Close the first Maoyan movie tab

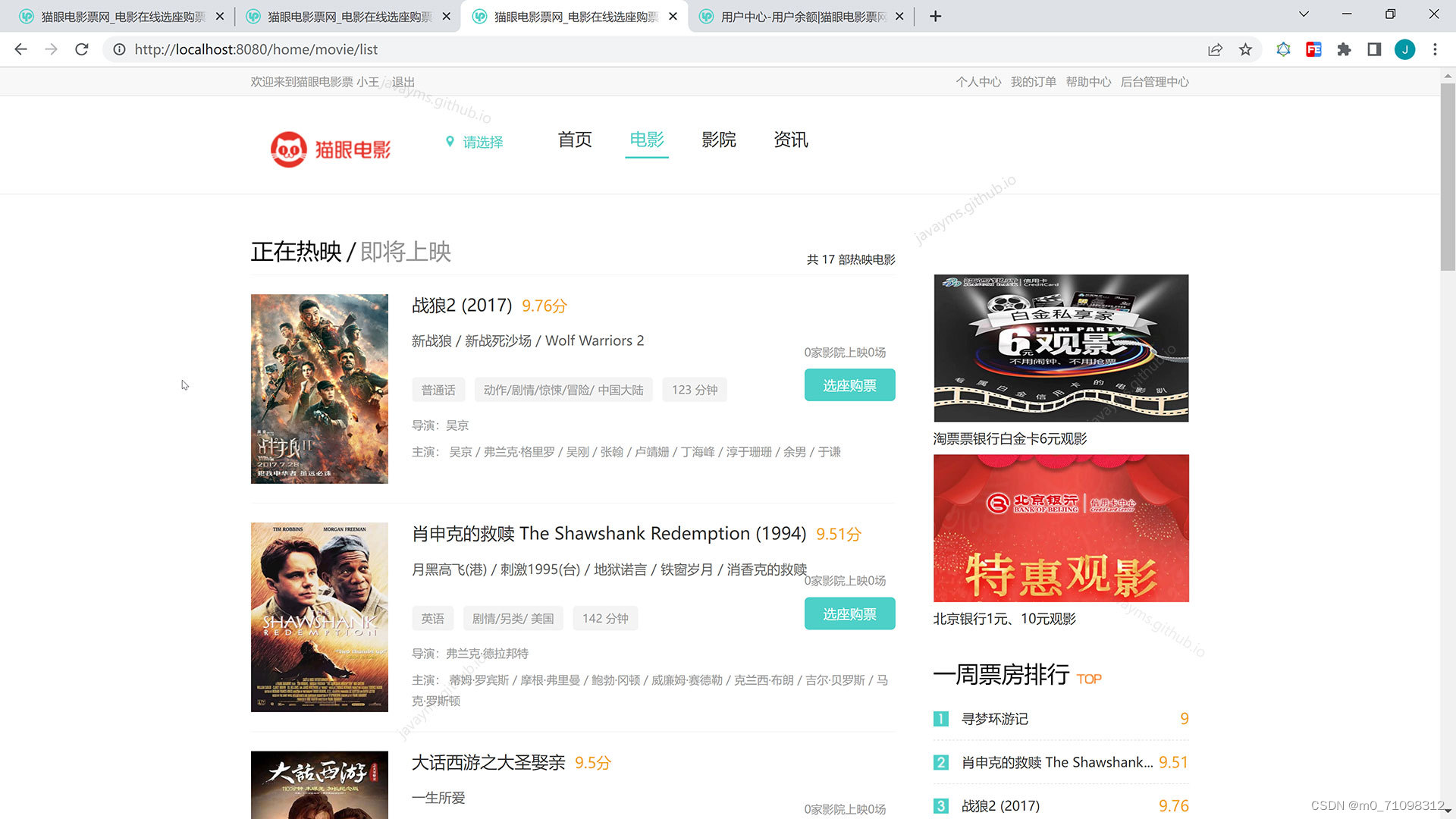pos(220,16)
